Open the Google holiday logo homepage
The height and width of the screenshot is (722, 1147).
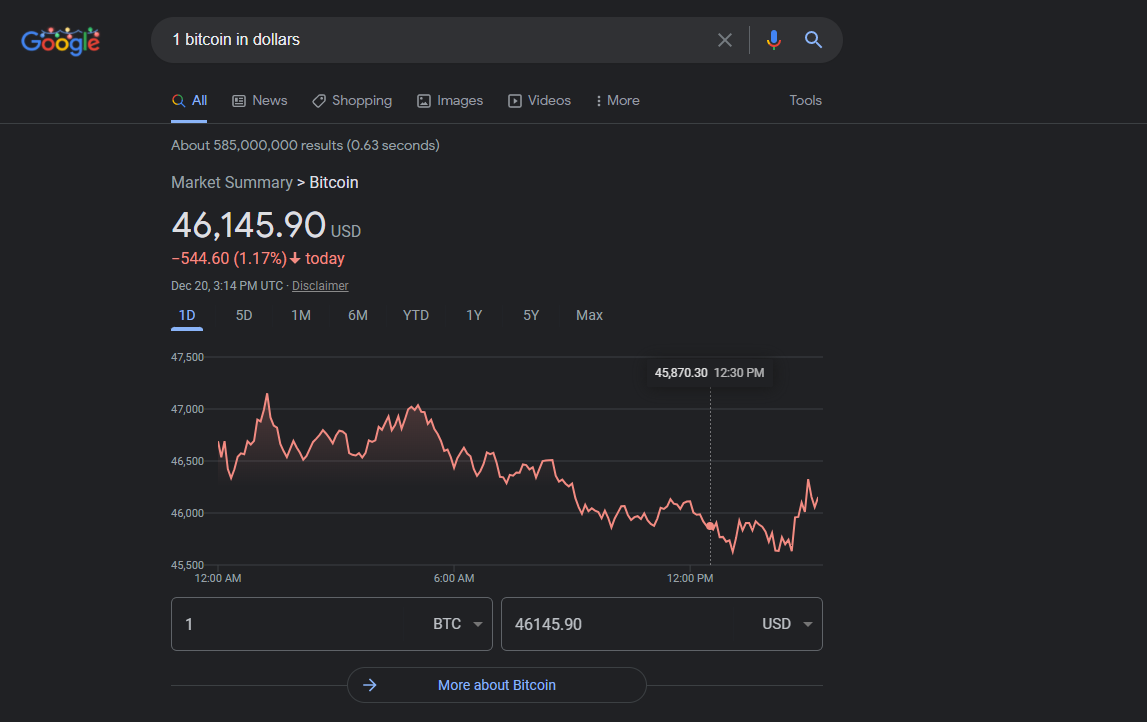pyautogui.click(x=61, y=41)
